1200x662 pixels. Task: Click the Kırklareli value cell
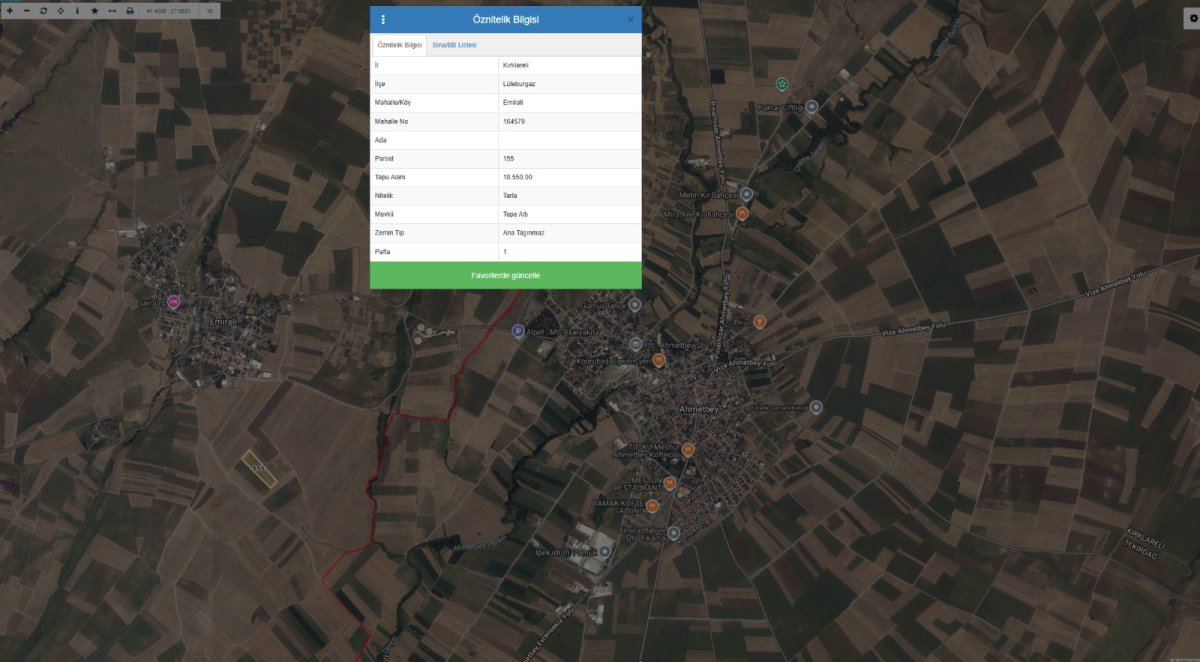[x=569, y=65]
